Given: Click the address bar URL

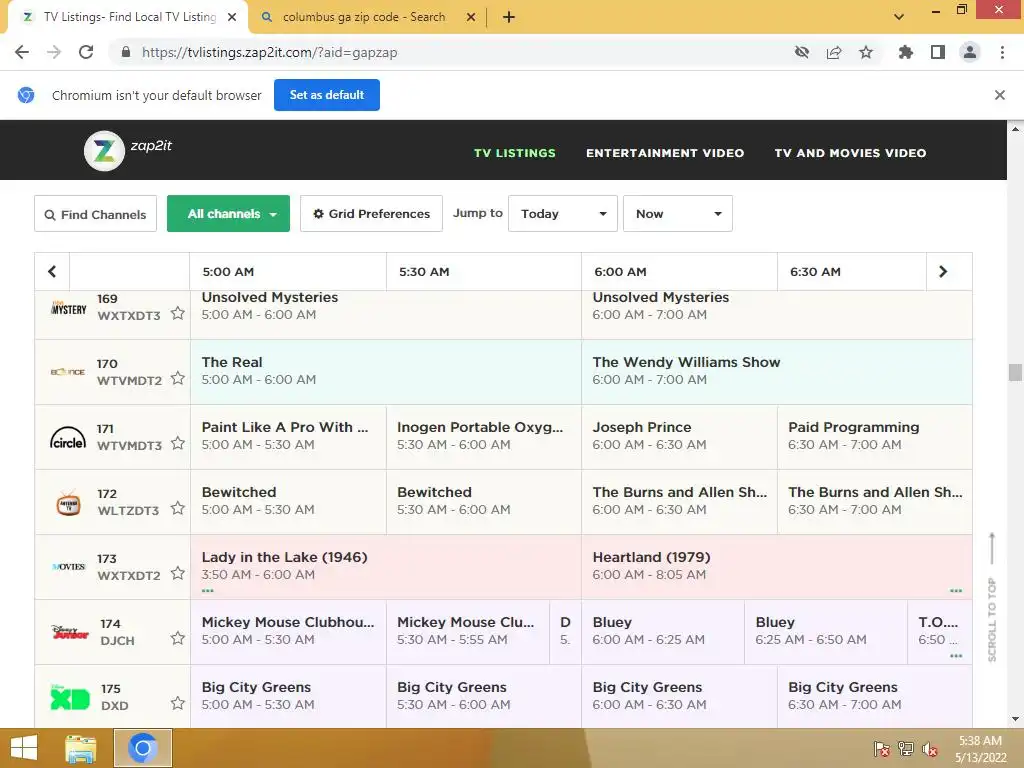Looking at the screenshot, I should (x=269, y=52).
